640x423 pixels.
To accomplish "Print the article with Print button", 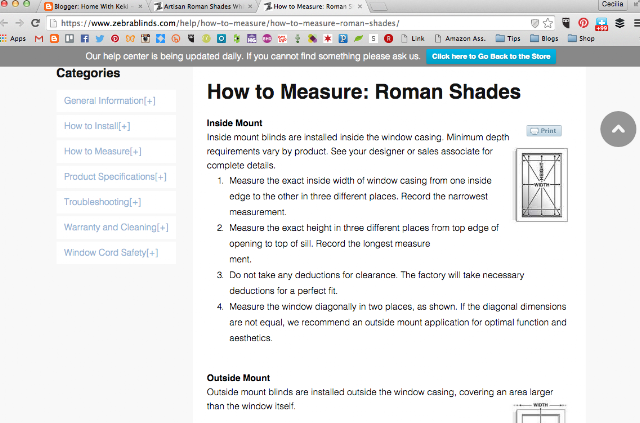I will [544, 131].
